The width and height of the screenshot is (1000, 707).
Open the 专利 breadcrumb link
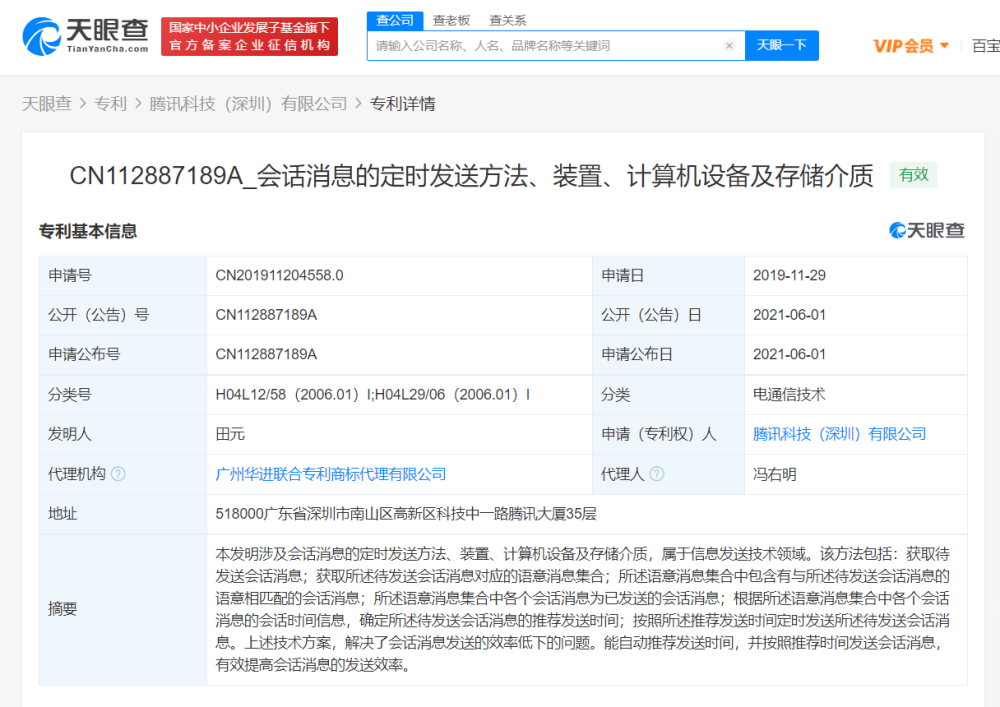(110, 104)
